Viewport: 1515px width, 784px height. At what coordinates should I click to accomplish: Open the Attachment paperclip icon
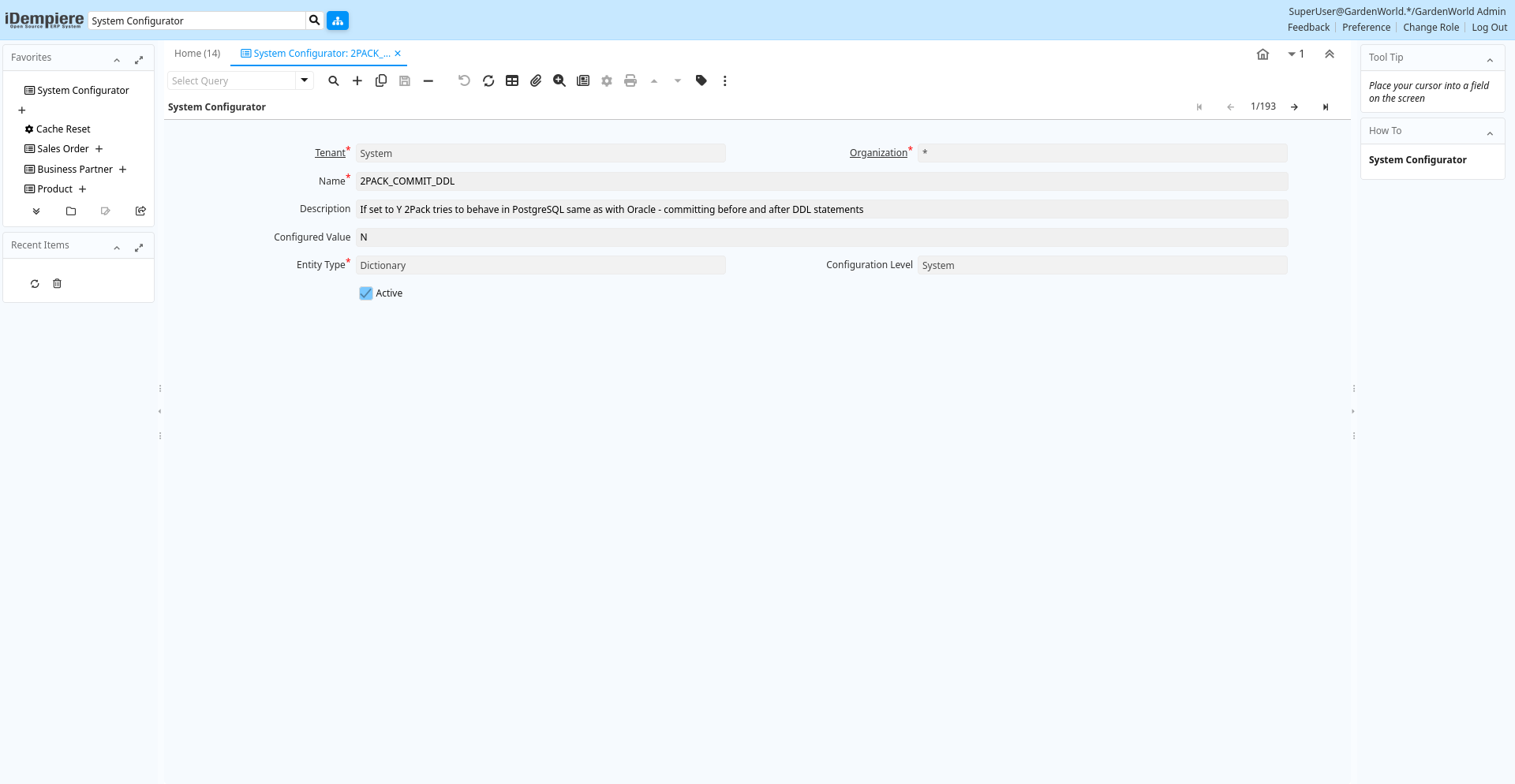tap(536, 80)
